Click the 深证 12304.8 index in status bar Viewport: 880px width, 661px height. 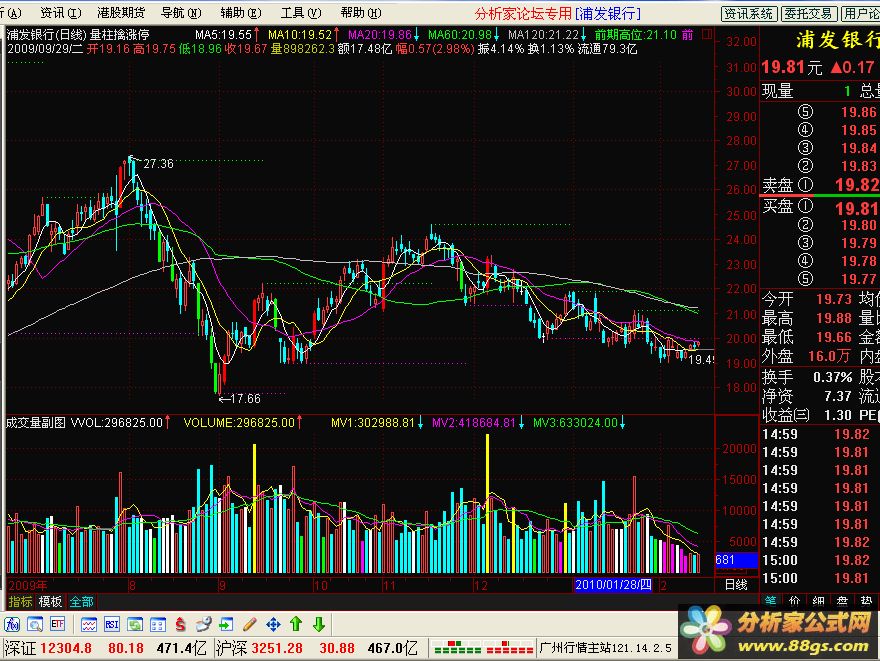click(x=48, y=649)
